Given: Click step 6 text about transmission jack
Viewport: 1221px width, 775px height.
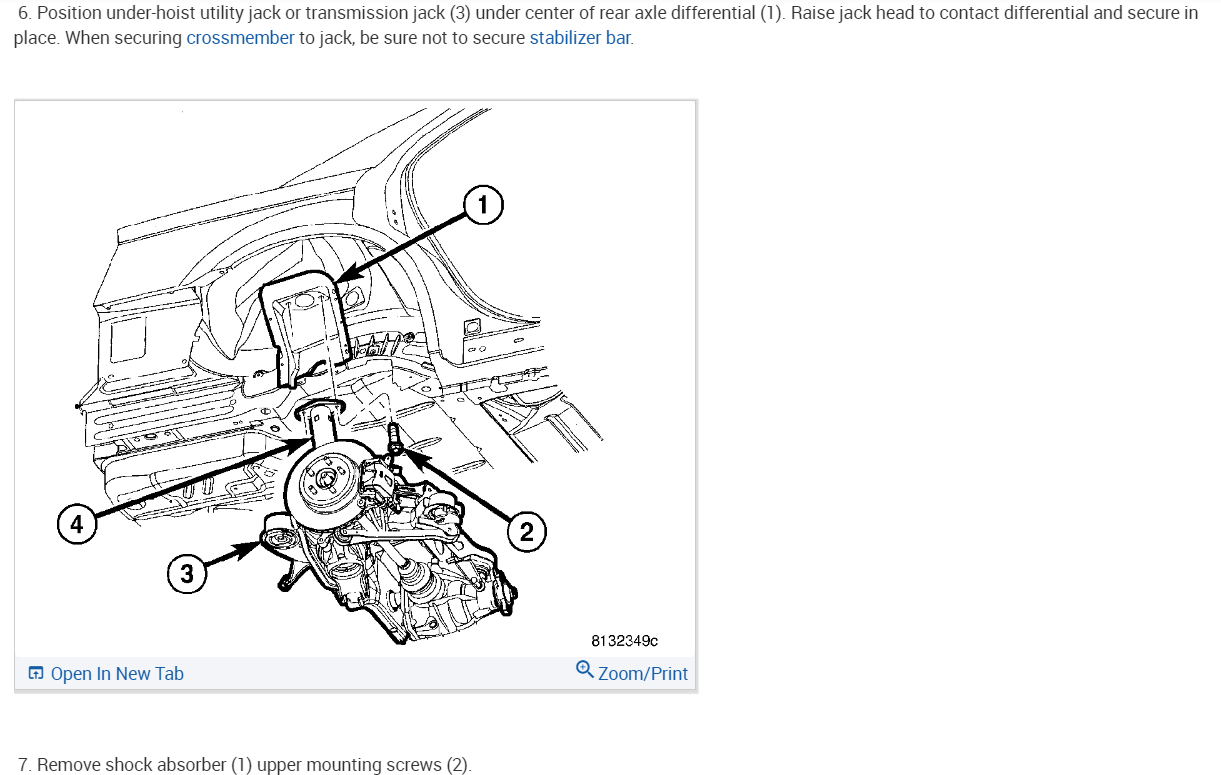Looking at the screenshot, I should pyautogui.click(x=606, y=27).
